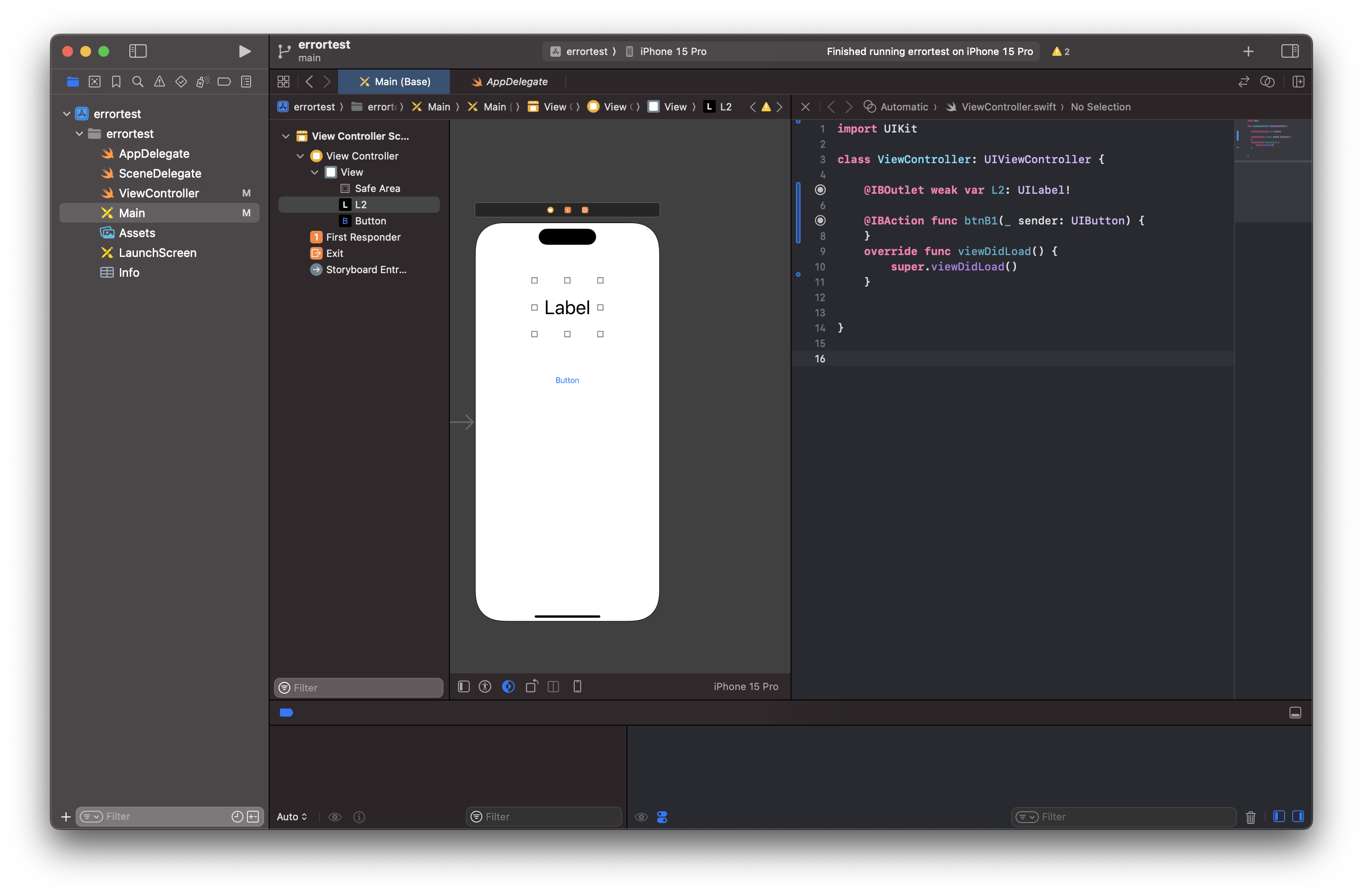The height and width of the screenshot is (896, 1363).
Task: Toggle the right inspector panel button
Action: tap(1290, 51)
